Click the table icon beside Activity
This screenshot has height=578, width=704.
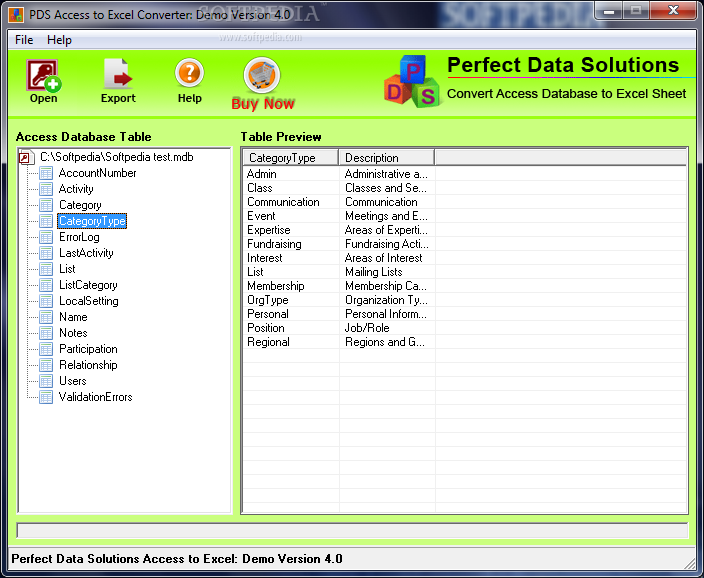[46, 189]
